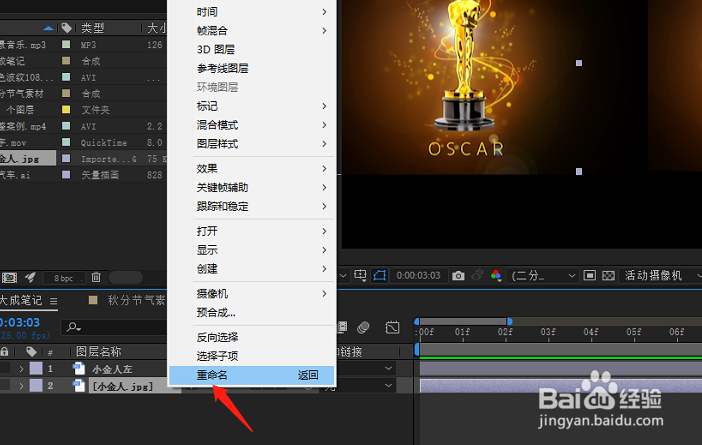Viewport: 702px width, 445px height.
Task: Click the label color swatch of layer 2
Action: [36, 385]
